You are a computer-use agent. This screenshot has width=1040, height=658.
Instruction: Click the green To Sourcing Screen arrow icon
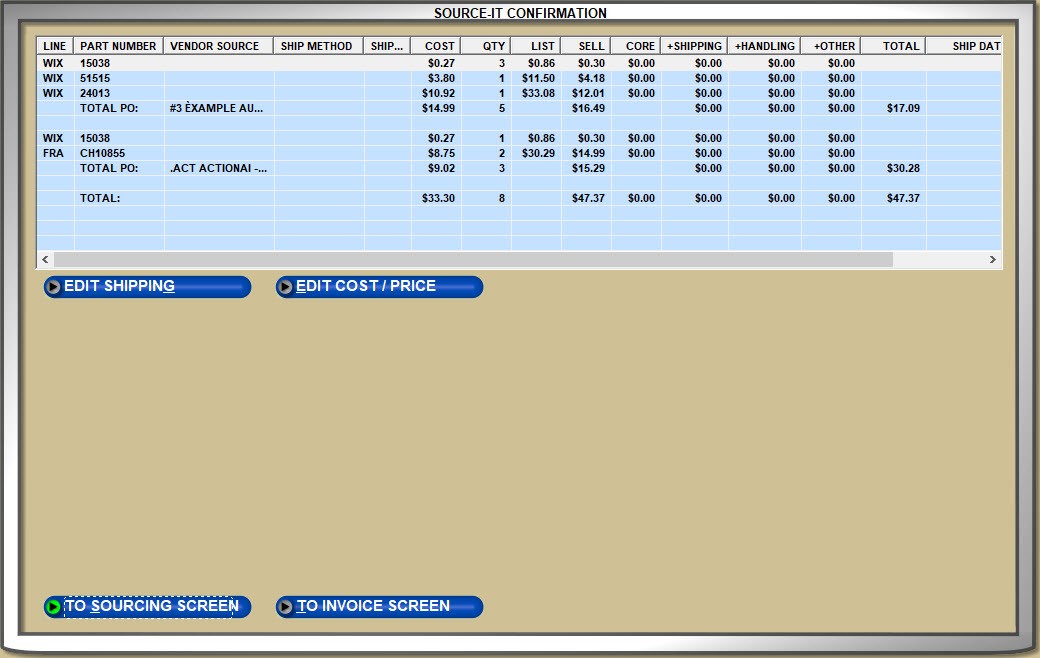pos(54,607)
